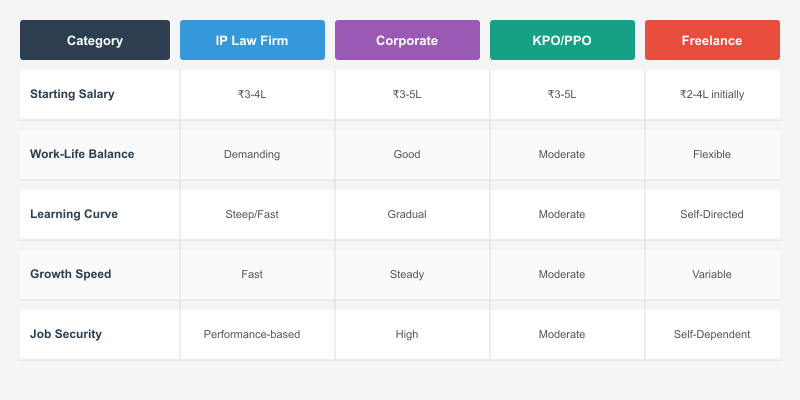Select the red Freelance column header

tap(712, 41)
